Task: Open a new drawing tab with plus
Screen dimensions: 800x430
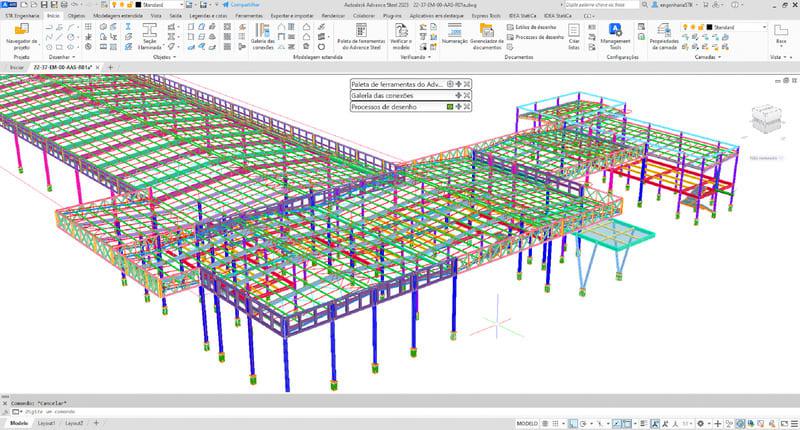Action: [x=110, y=67]
